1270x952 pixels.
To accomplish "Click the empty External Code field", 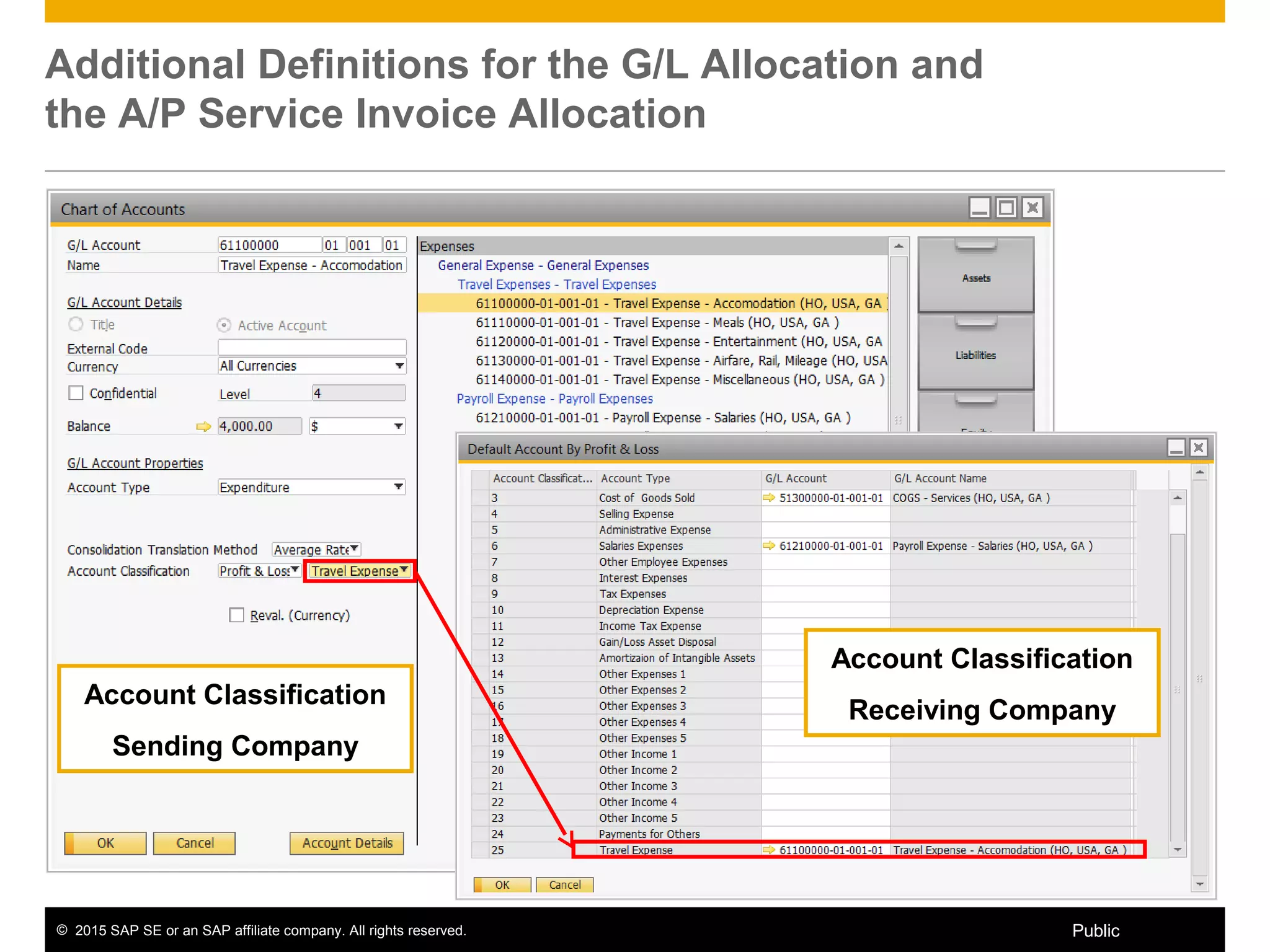I will (312, 347).
